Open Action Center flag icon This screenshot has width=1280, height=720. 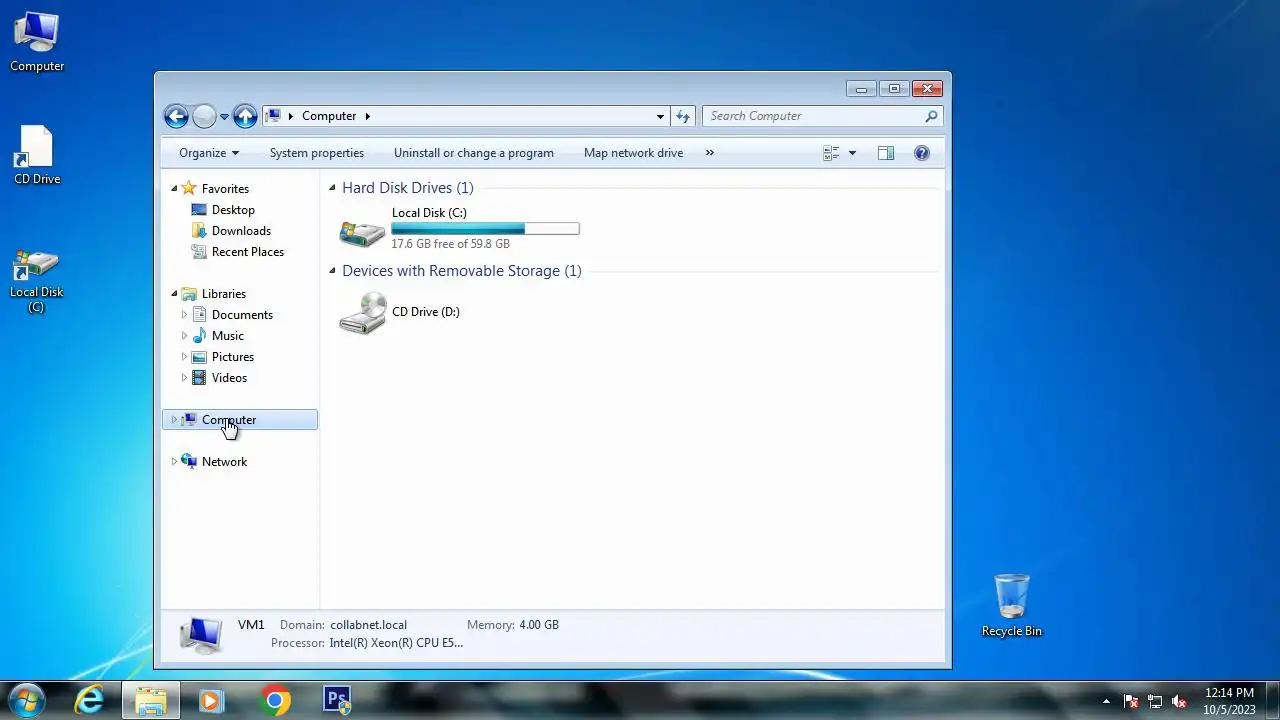(x=1131, y=701)
